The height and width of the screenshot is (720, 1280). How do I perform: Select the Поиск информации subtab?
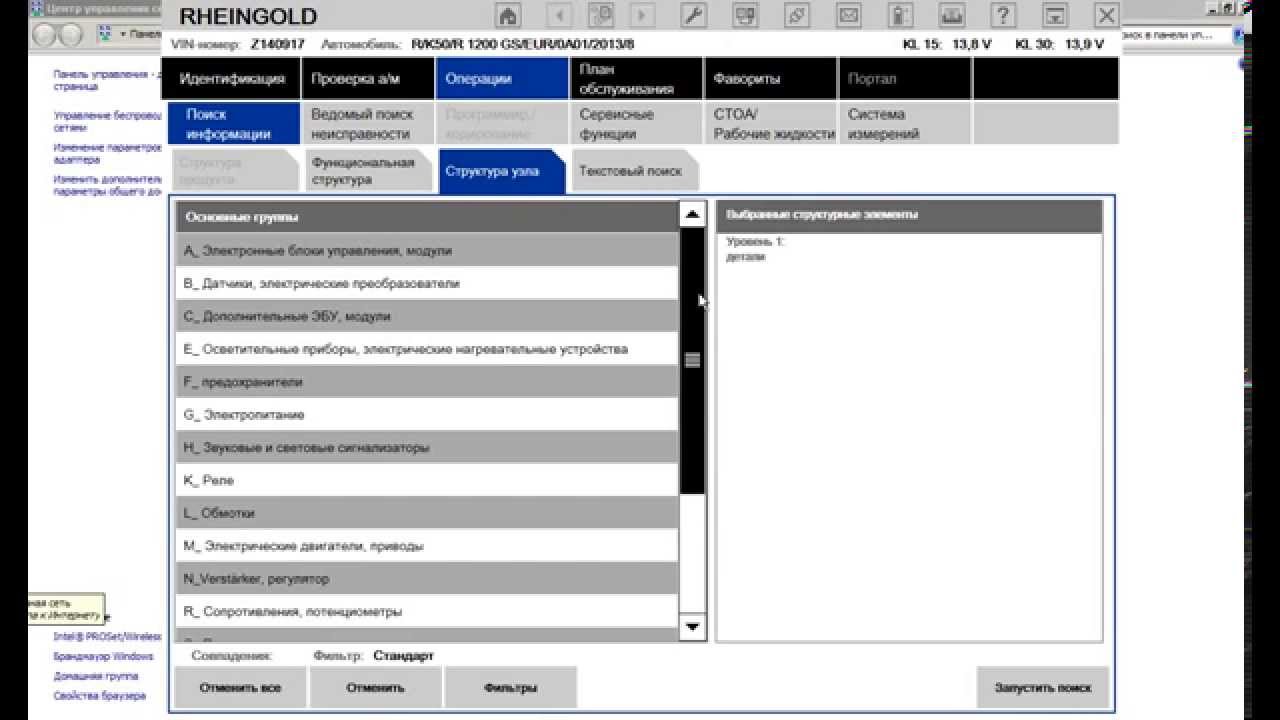click(x=233, y=124)
